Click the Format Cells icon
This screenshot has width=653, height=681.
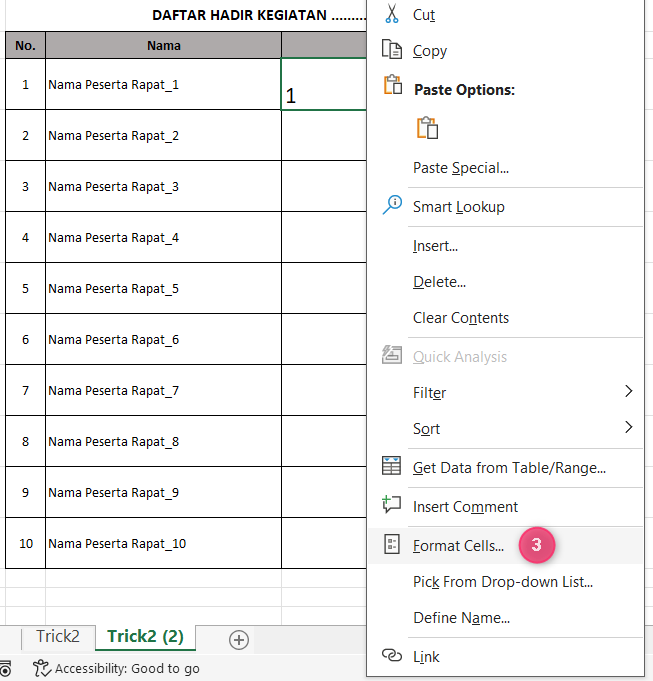tap(392, 545)
